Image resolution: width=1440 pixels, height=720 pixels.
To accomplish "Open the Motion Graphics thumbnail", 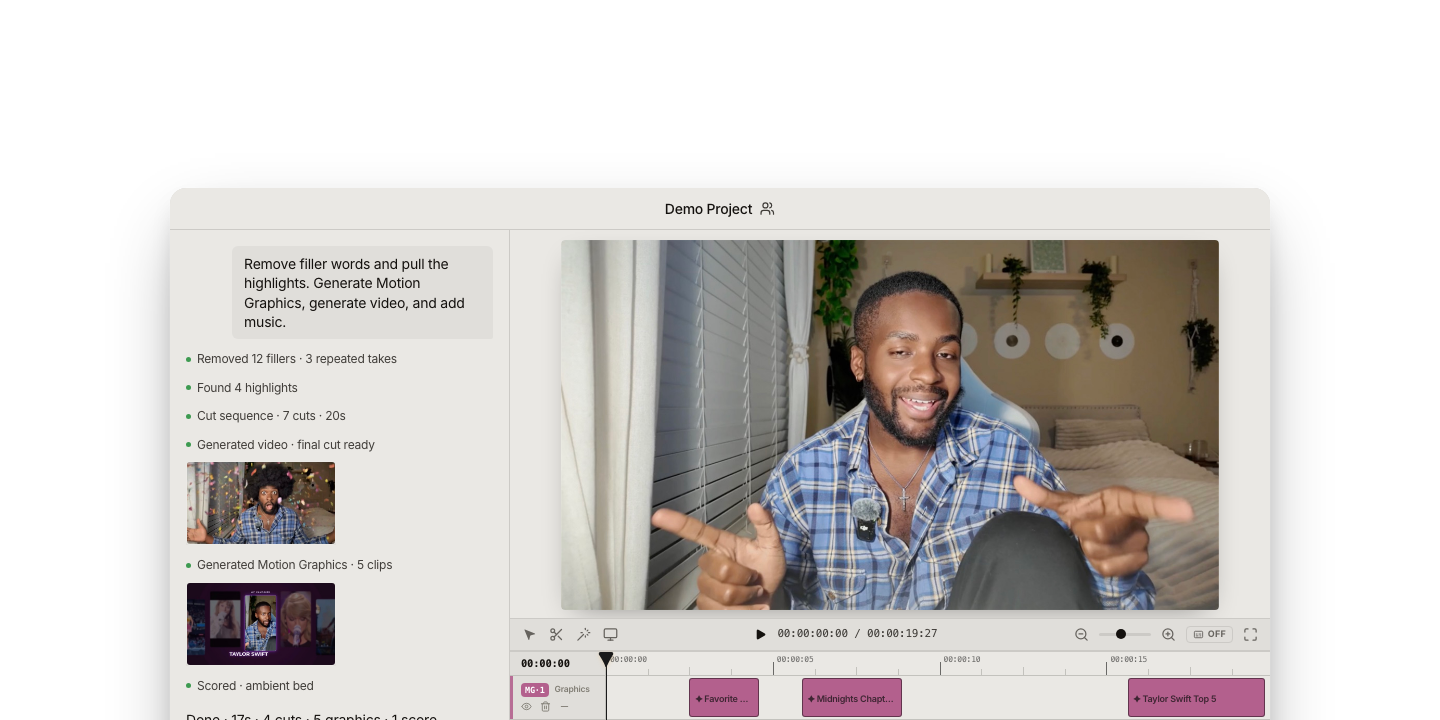I will click(261, 624).
